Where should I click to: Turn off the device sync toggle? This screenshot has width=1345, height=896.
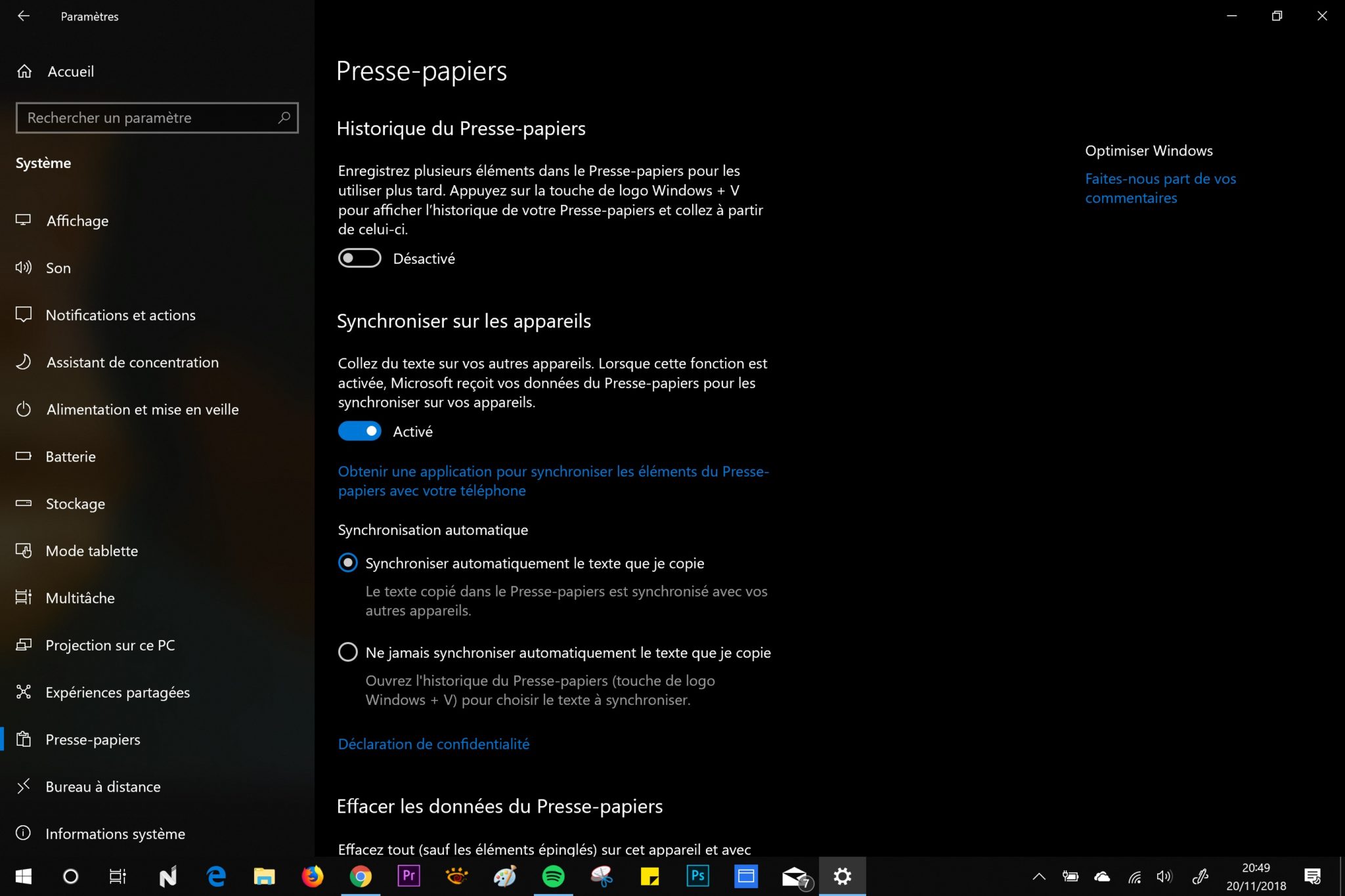tap(359, 431)
